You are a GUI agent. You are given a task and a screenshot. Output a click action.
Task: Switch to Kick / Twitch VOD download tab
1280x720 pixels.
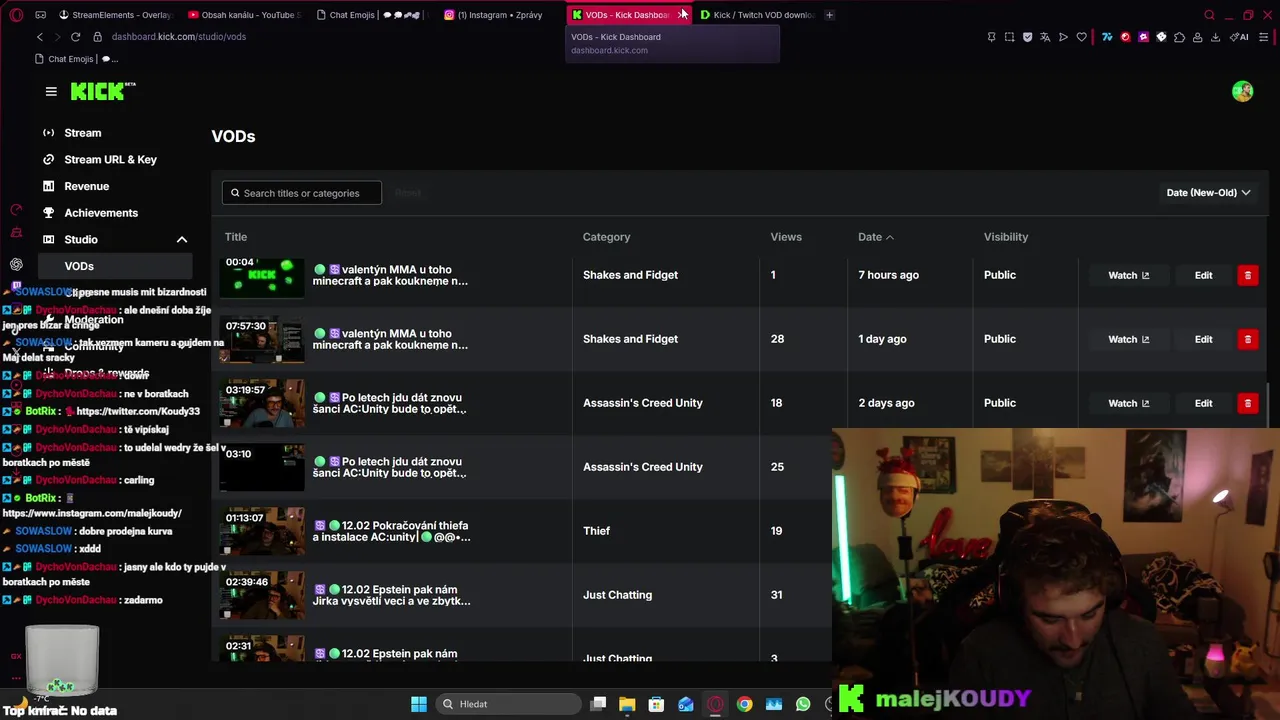[x=757, y=15]
